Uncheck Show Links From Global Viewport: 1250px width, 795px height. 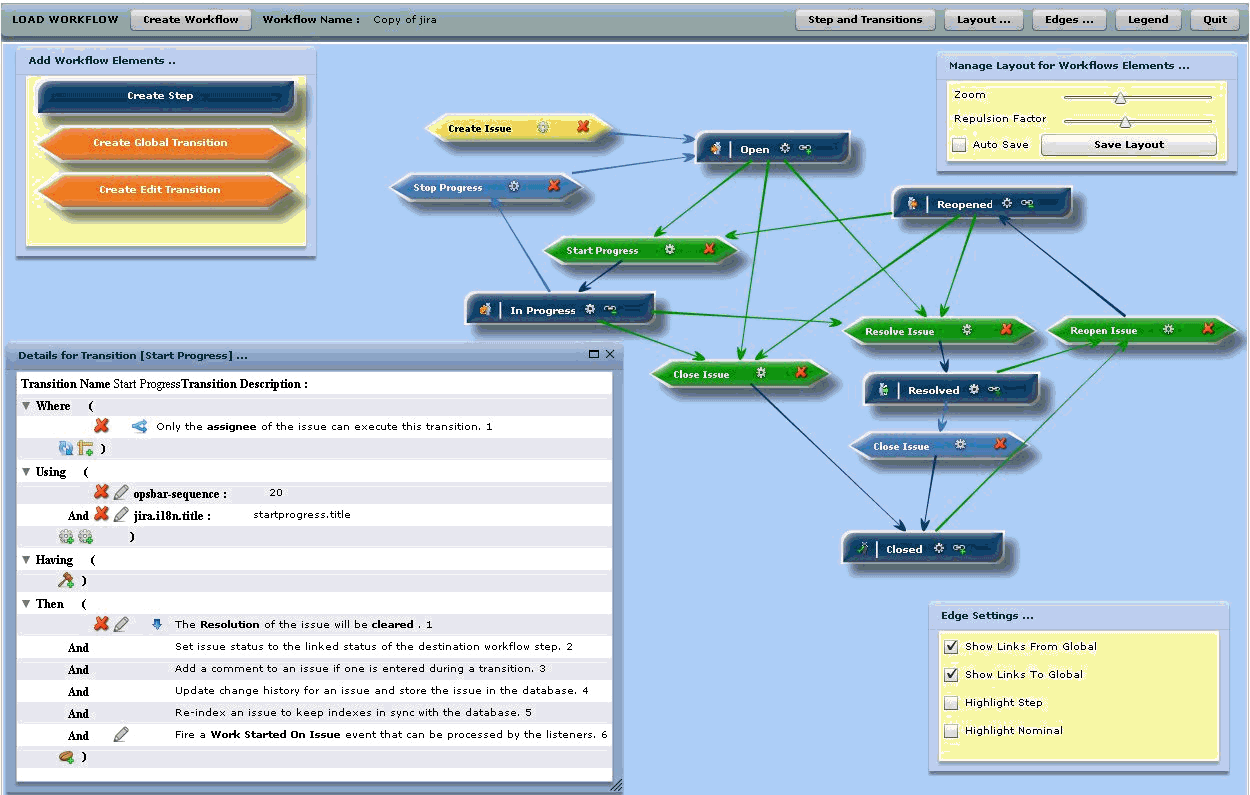pos(951,646)
